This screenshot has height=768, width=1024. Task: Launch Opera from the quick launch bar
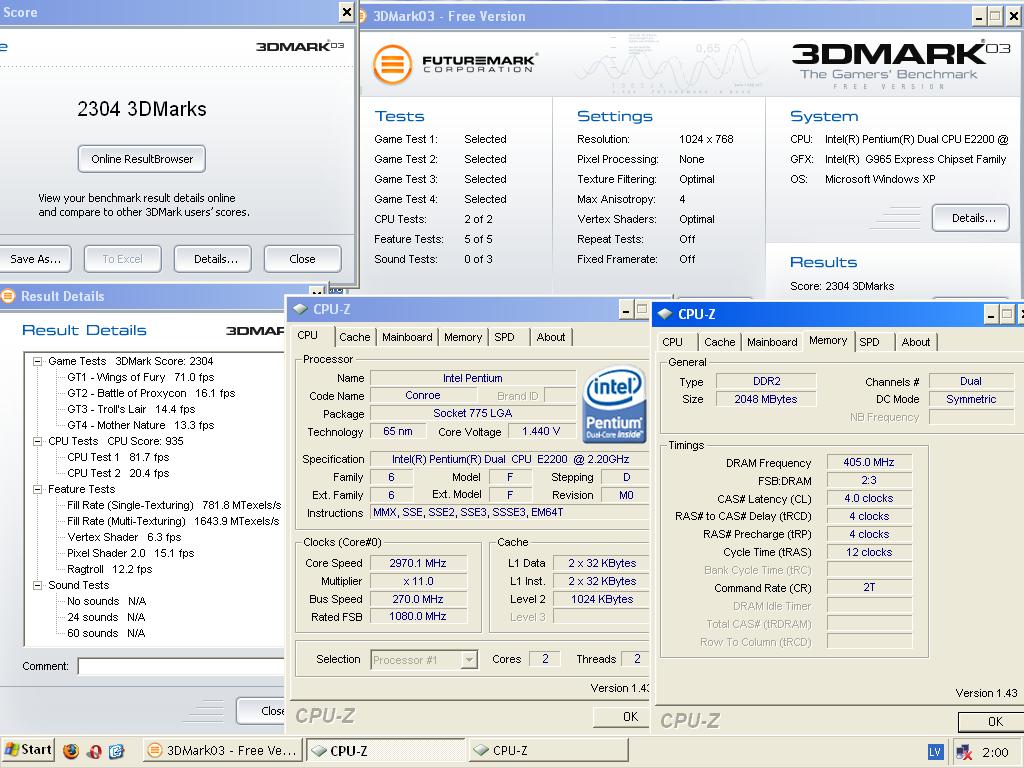coord(93,751)
